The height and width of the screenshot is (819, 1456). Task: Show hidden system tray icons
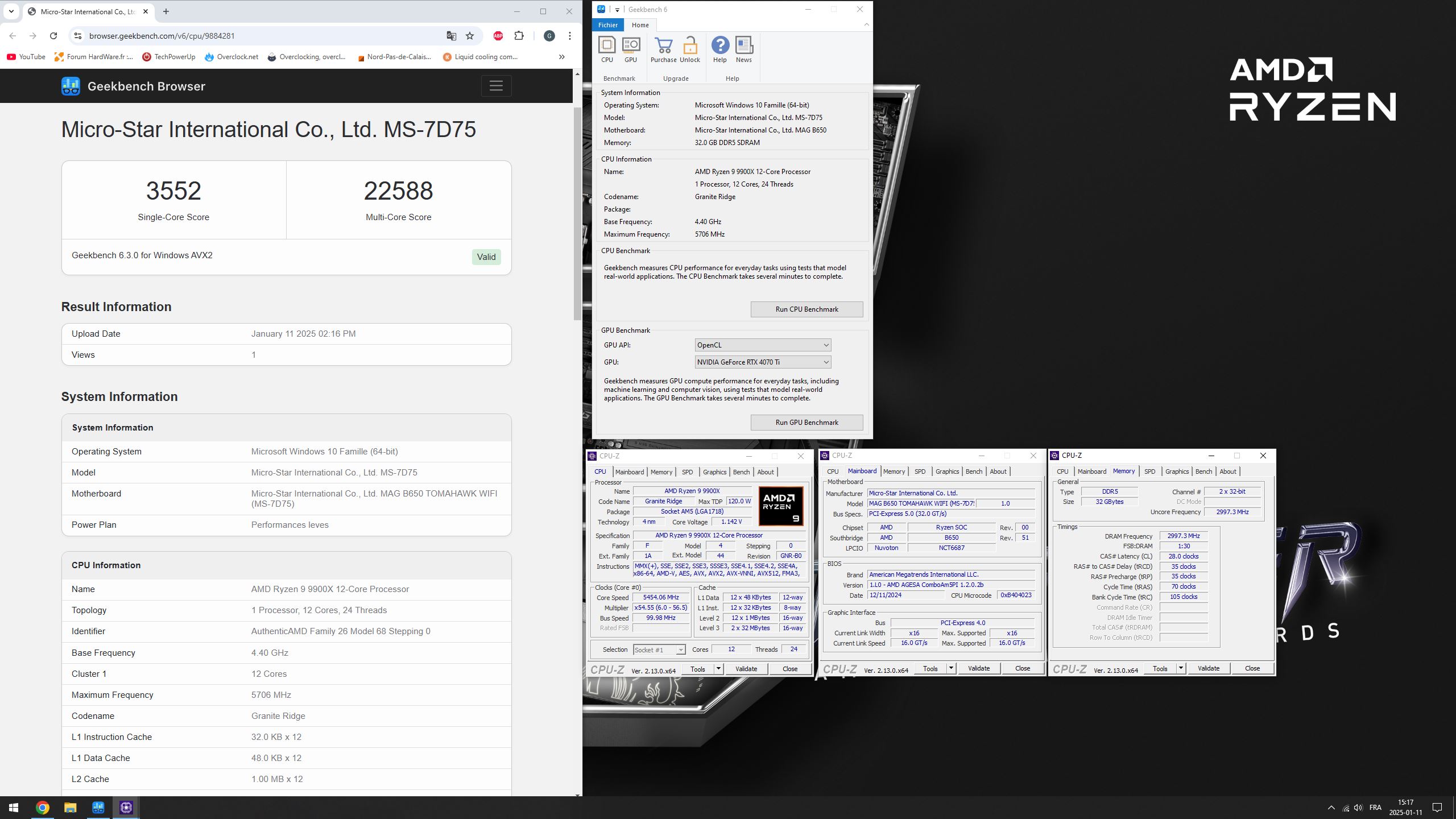[x=1331, y=808]
